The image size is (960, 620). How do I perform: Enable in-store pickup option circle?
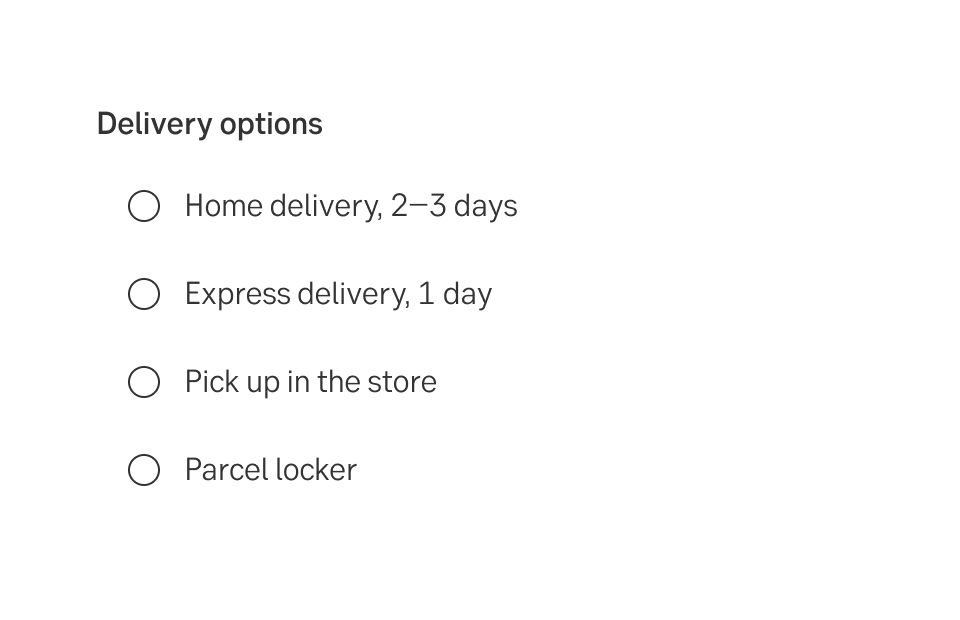[x=144, y=382]
